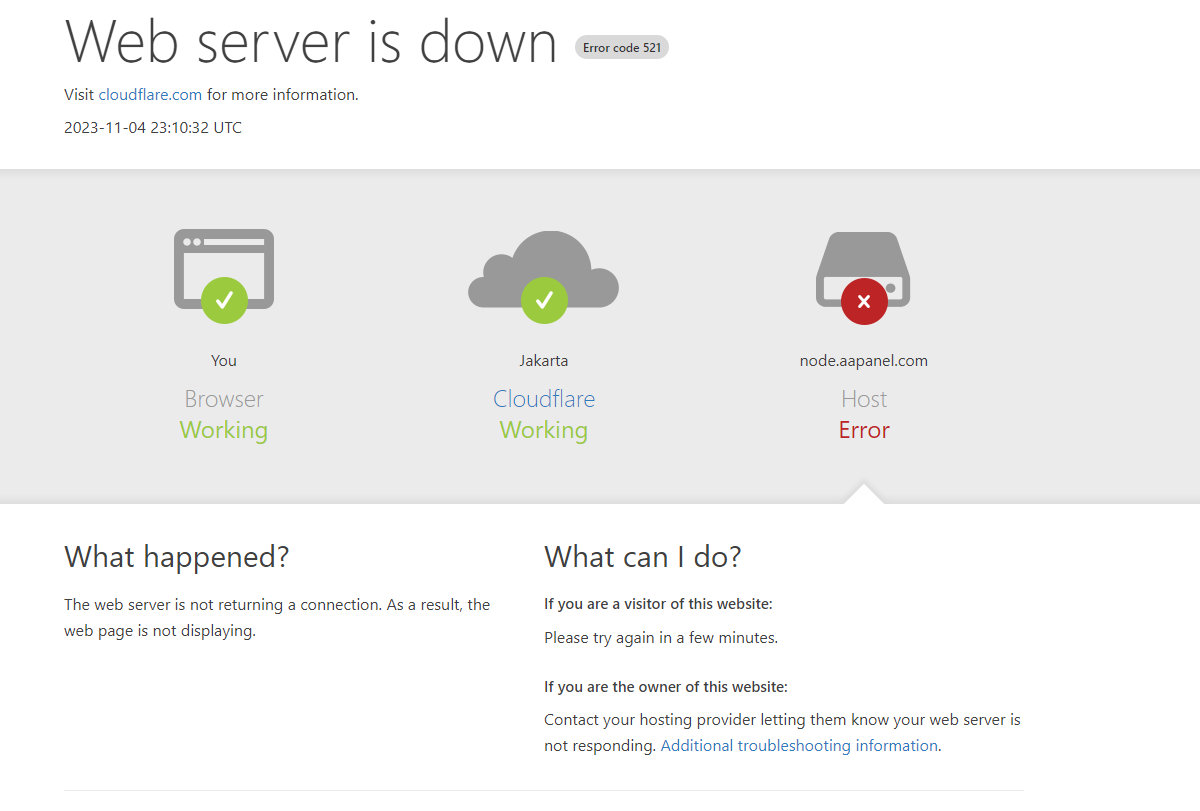1200x811 pixels.
Task: Click the Host label
Action: click(x=864, y=399)
